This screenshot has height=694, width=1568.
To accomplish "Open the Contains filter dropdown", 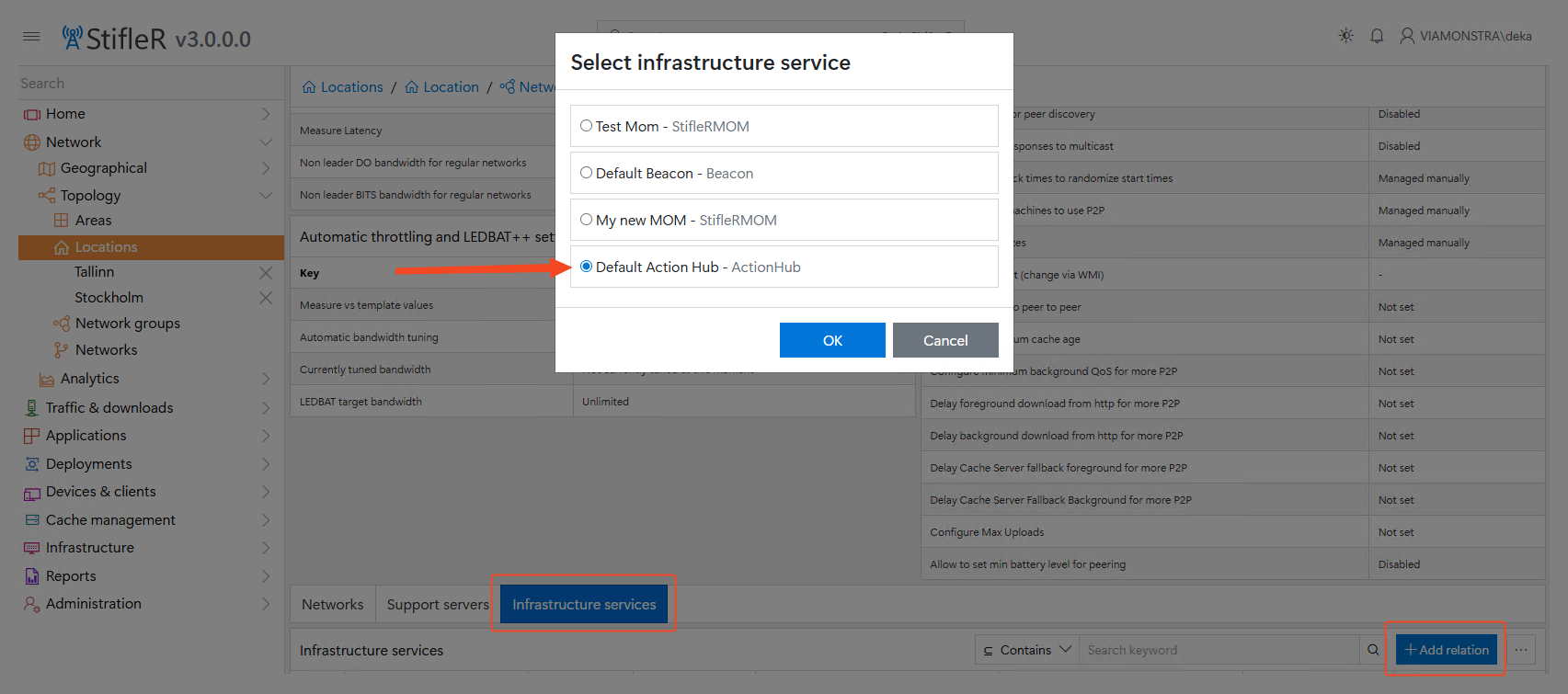I will coord(1026,650).
